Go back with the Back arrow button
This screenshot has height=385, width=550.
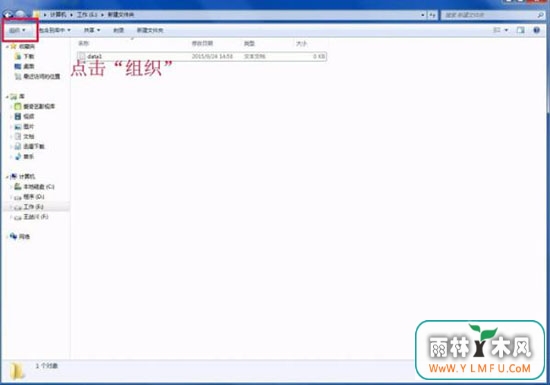point(7,14)
